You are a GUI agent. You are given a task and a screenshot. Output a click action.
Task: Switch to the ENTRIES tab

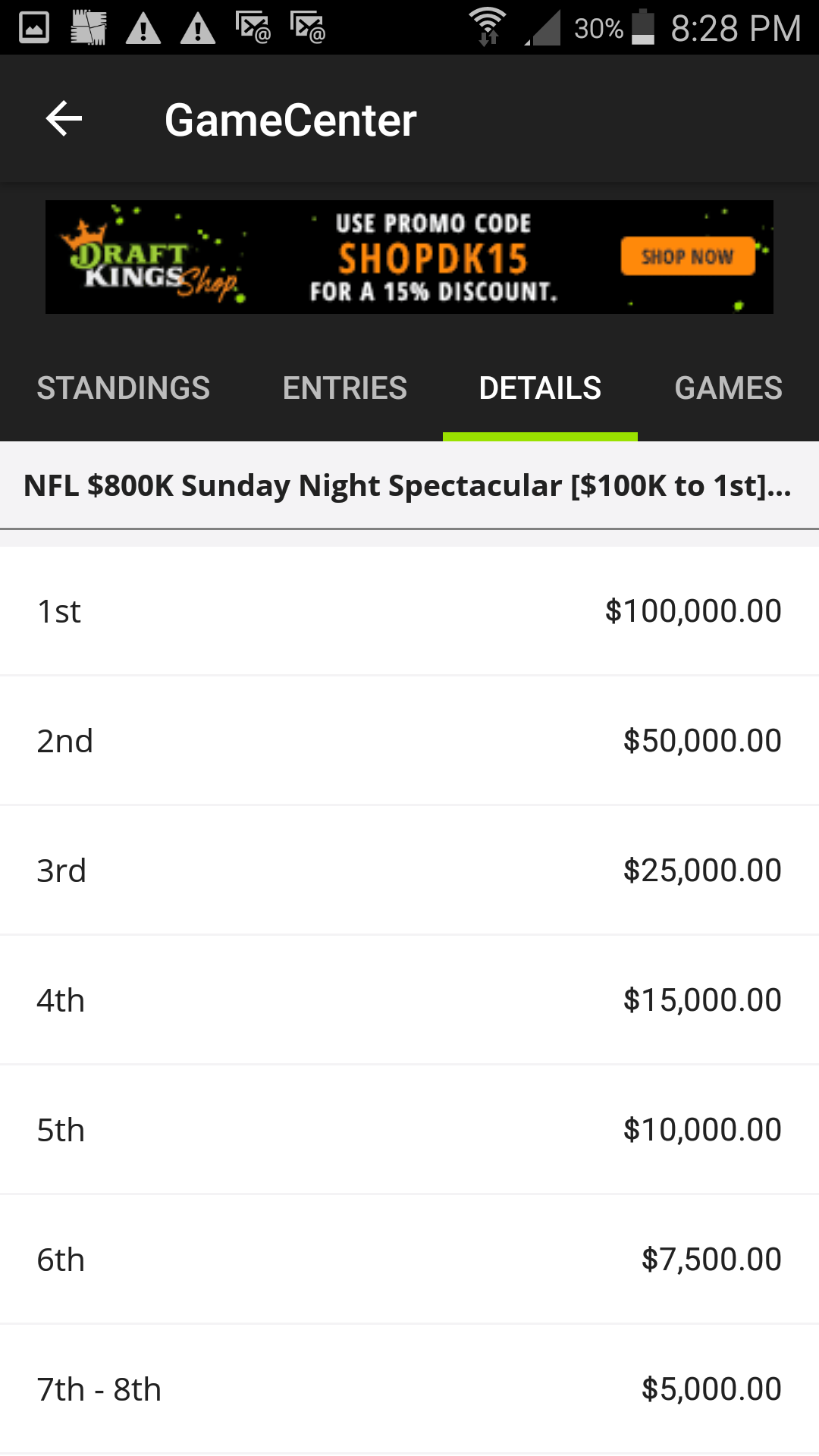345,388
